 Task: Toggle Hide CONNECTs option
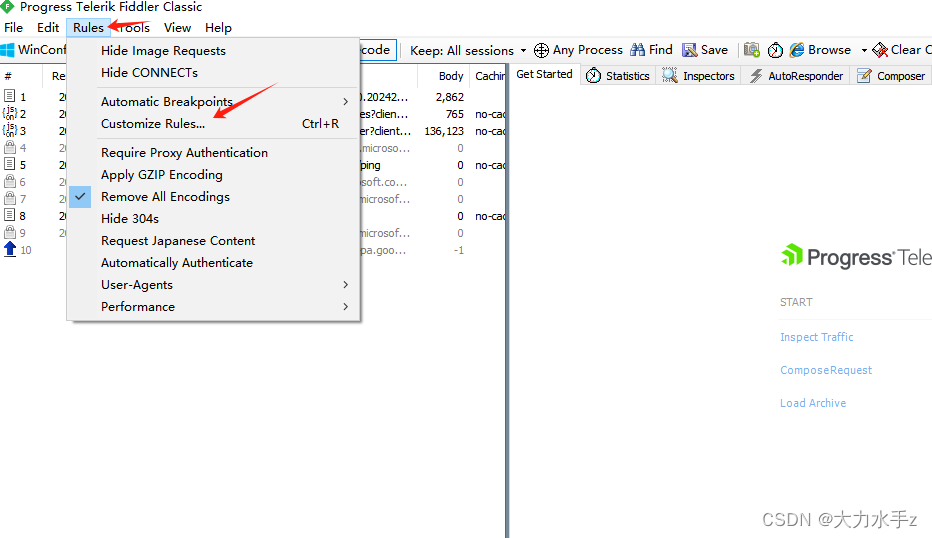(213, 73)
